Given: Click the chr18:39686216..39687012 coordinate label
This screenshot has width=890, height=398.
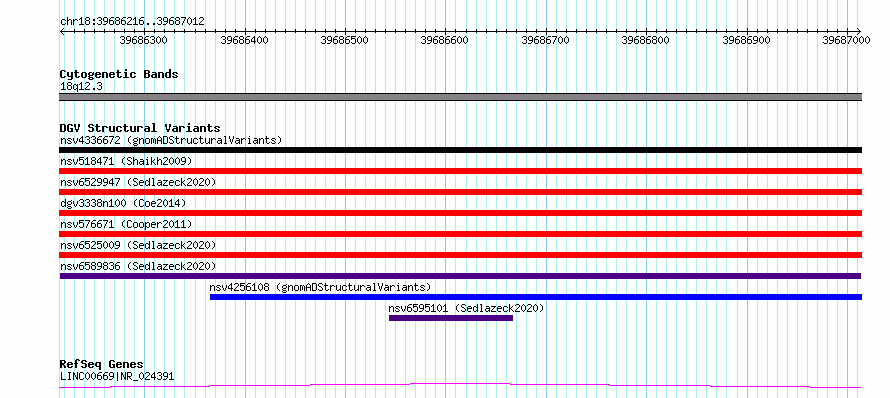Looking at the screenshot, I should tap(132, 22).
